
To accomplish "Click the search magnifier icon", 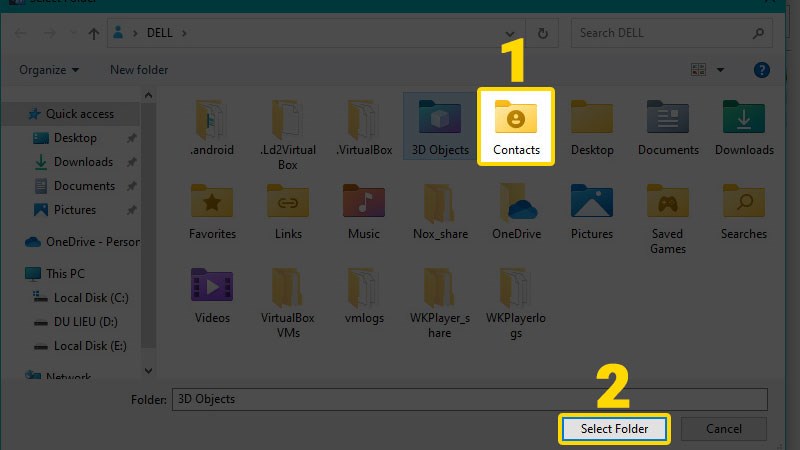I will [758, 33].
